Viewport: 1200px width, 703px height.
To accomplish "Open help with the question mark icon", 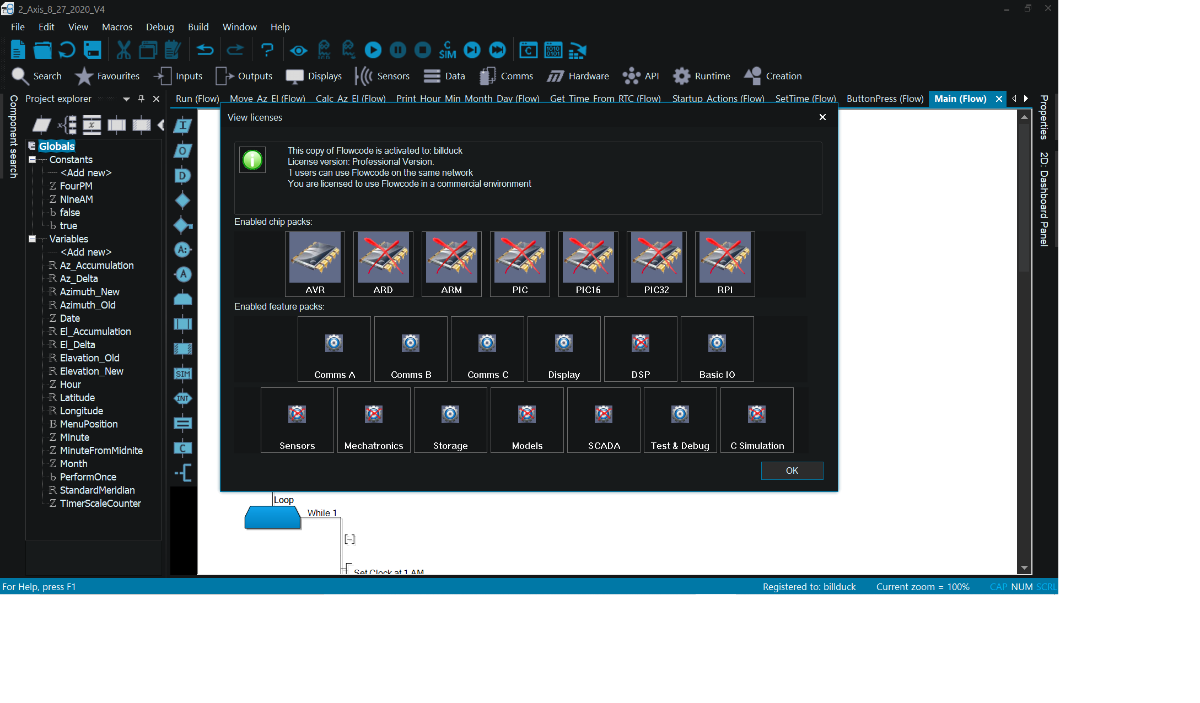I will 267,50.
